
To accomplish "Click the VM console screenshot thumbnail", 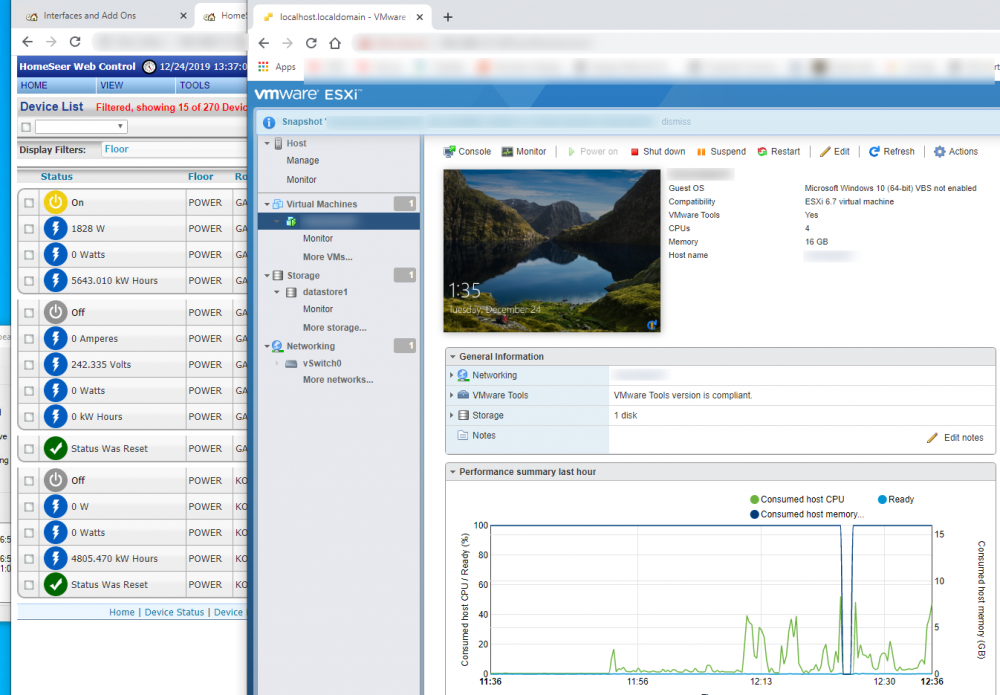I will pyautogui.click(x=553, y=250).
